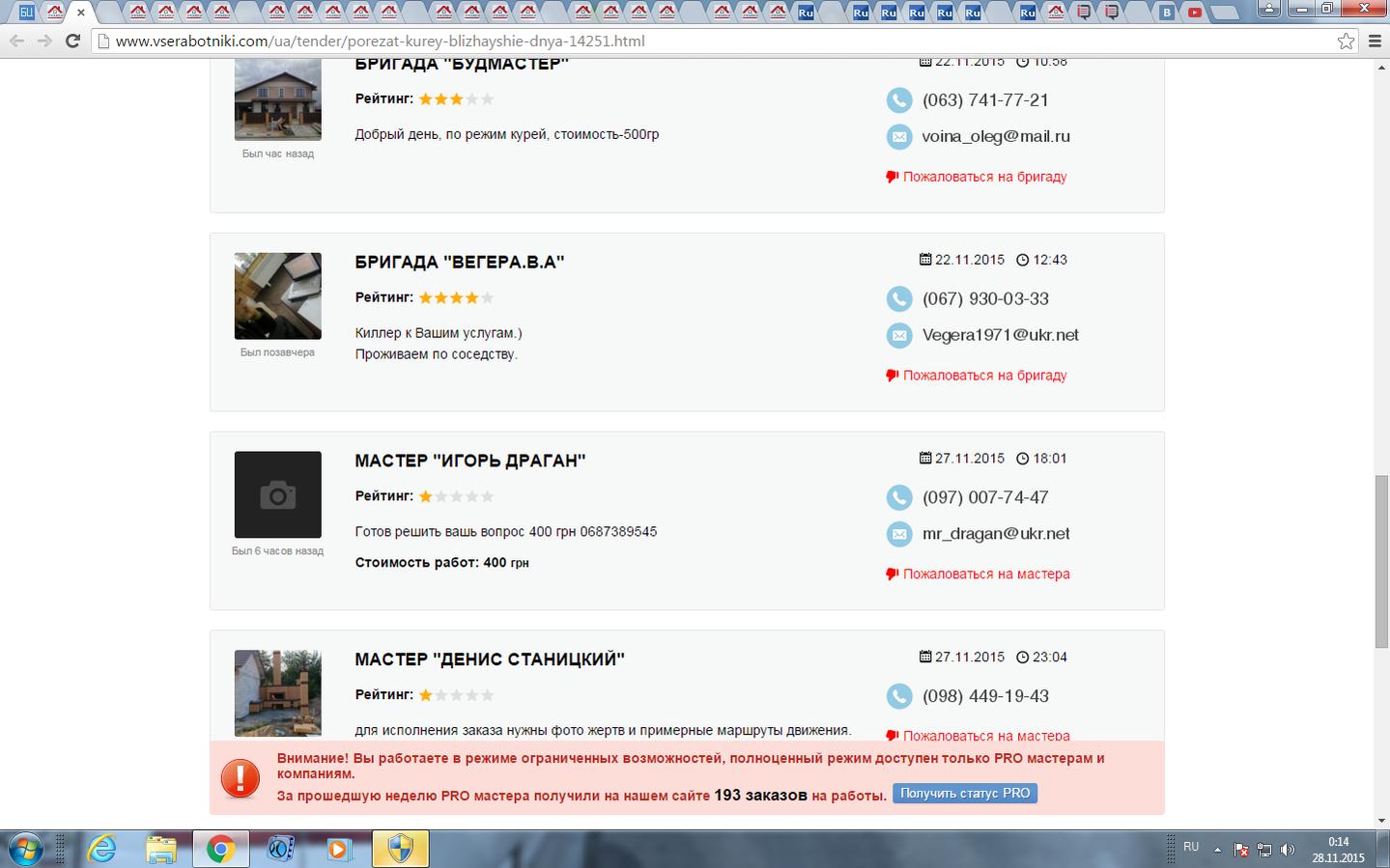Open the Windows Start menu
This screenshot has height=868, width=1390.
pyautogui.click(x=26, y=850)
